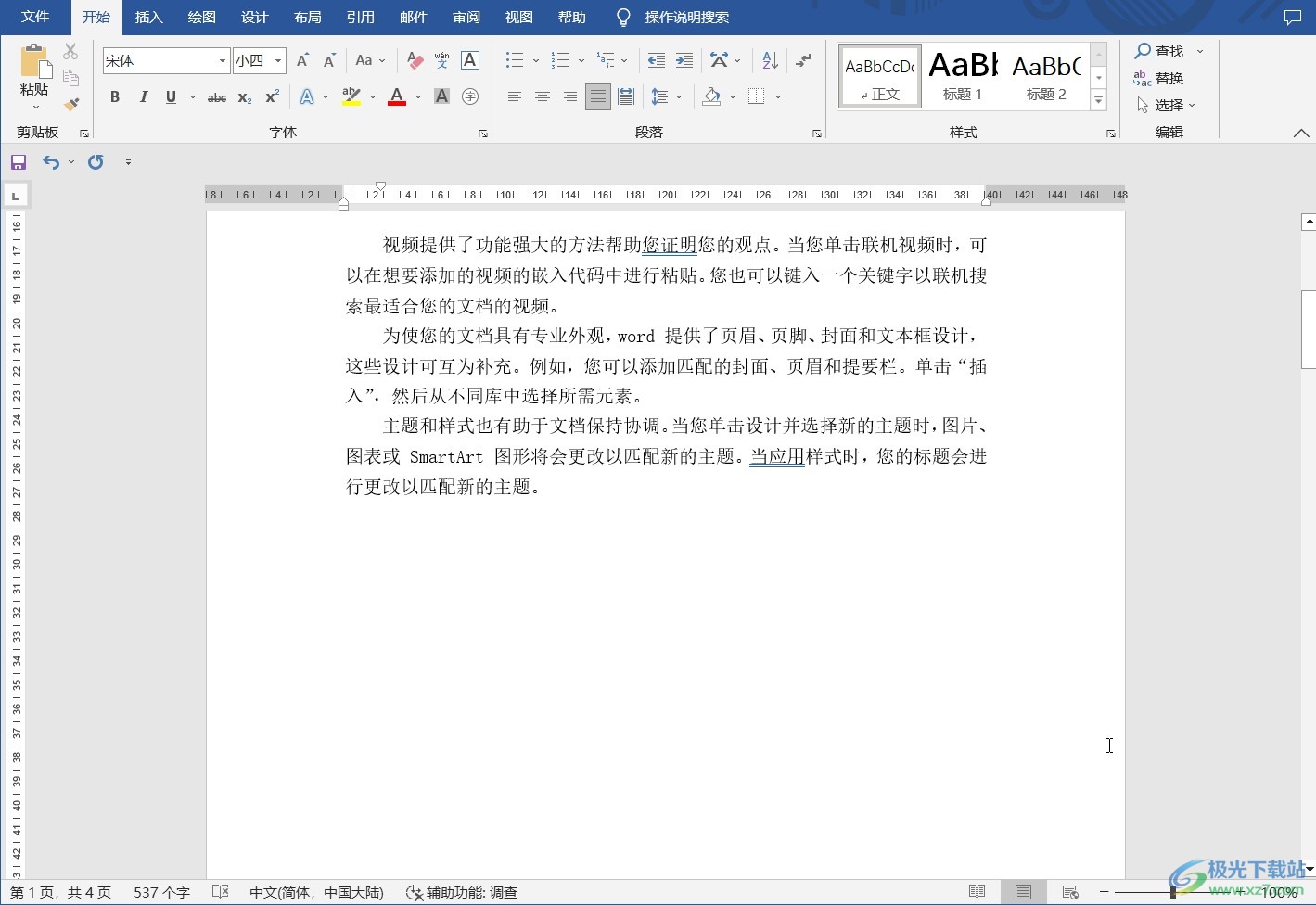The image size is (1316, 905).
Task: Open the comments pane icon at top right
Action: click(x=1293, y=18)
